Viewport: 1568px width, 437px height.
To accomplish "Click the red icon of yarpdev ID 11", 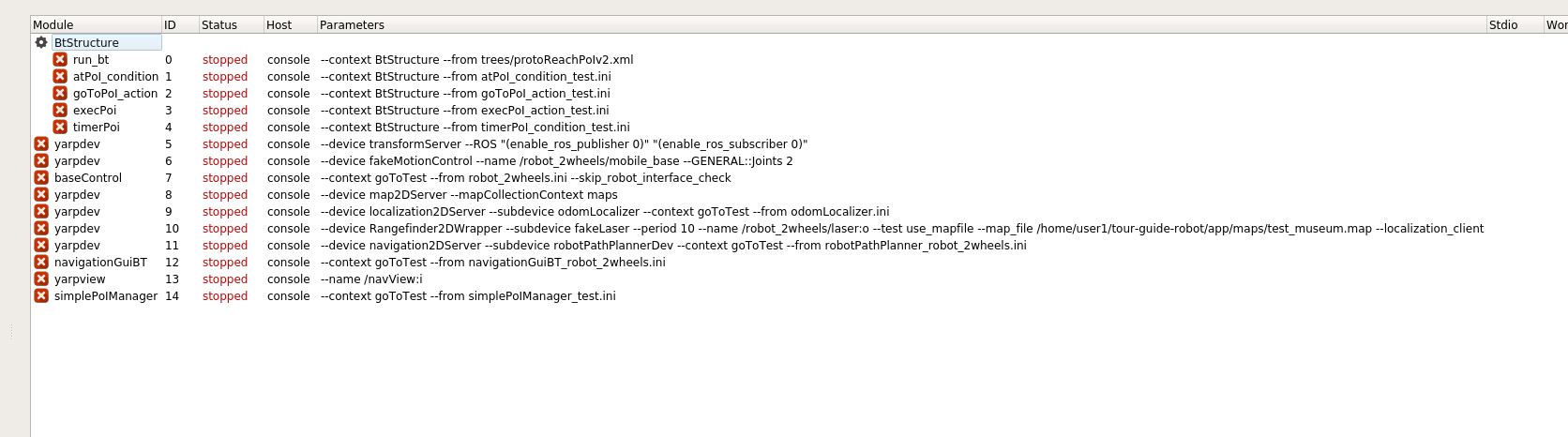I will pos(41,245).
